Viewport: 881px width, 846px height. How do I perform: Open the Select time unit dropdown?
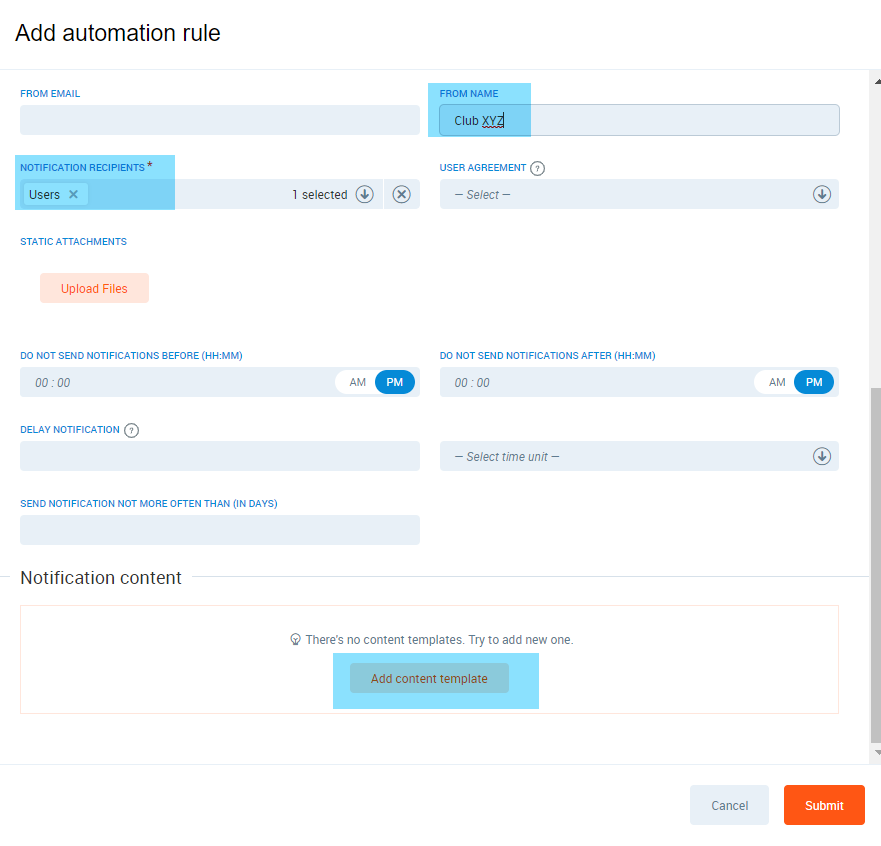coord(639,457)
